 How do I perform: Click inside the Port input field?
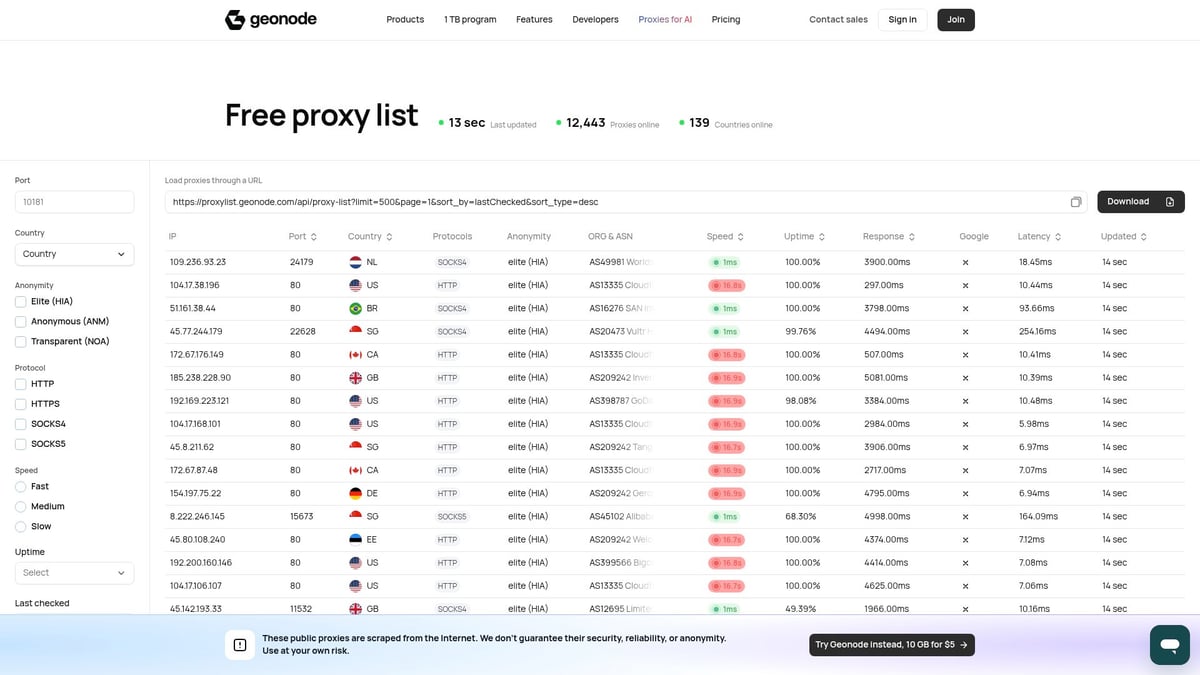(x=74, y=201)
